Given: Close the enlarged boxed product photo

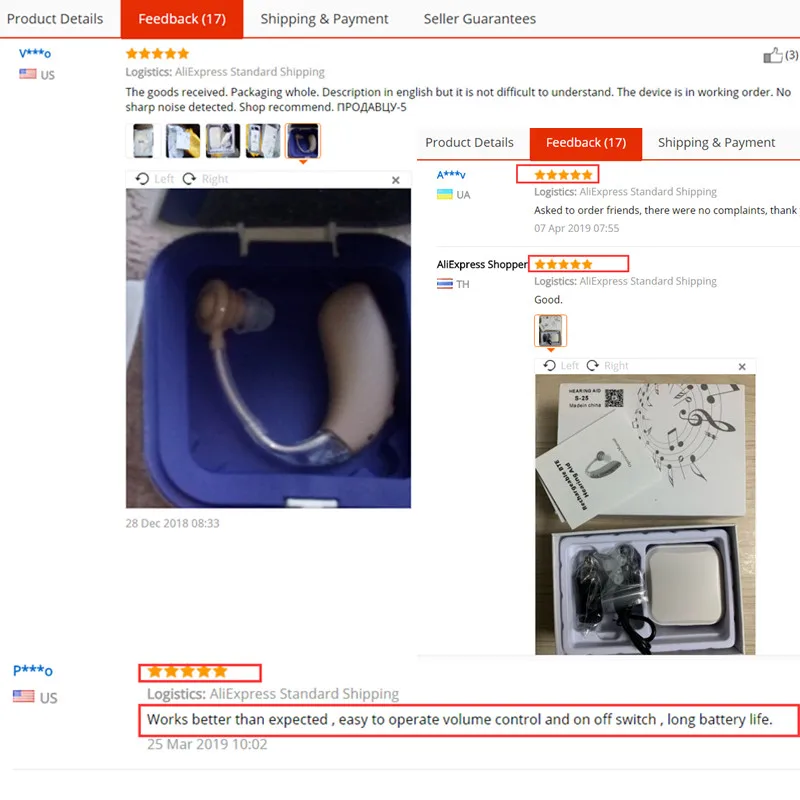Looking at the screenshot, I should click(x=742, y=367).
